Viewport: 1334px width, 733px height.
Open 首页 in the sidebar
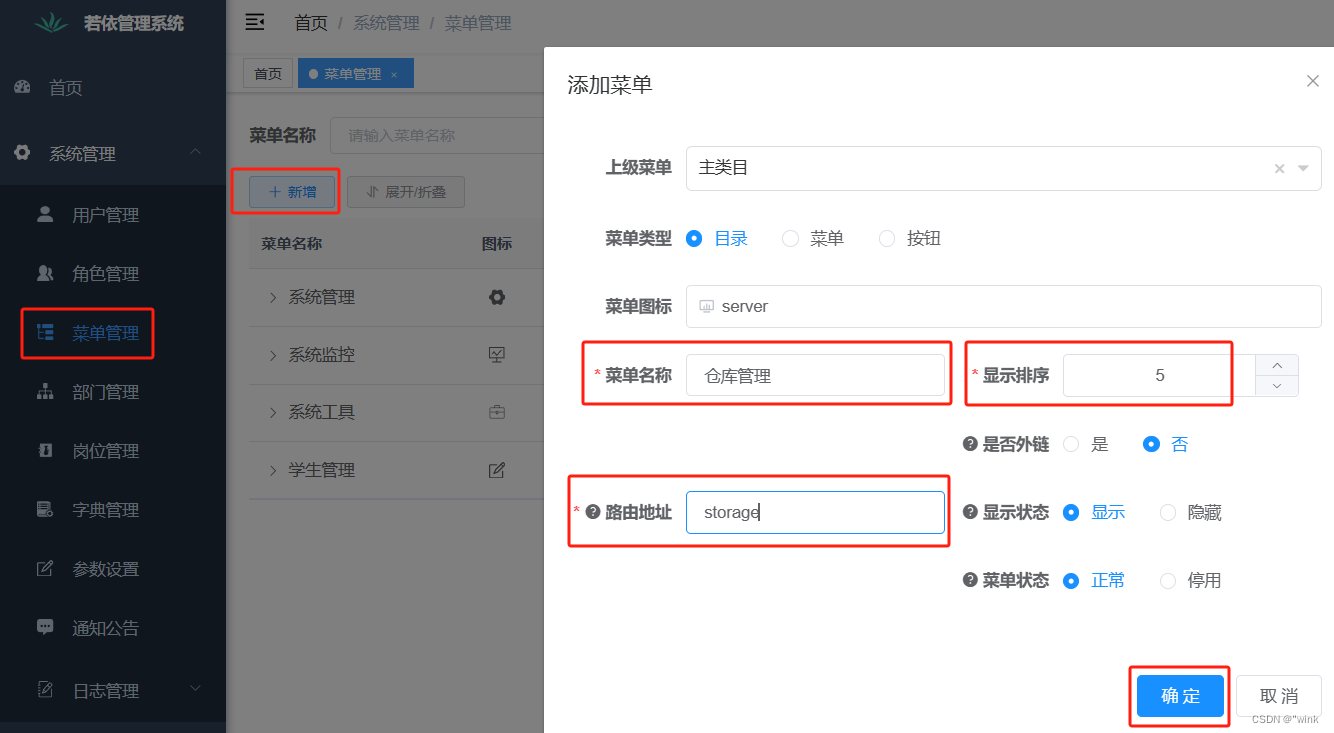pos(113,88)
